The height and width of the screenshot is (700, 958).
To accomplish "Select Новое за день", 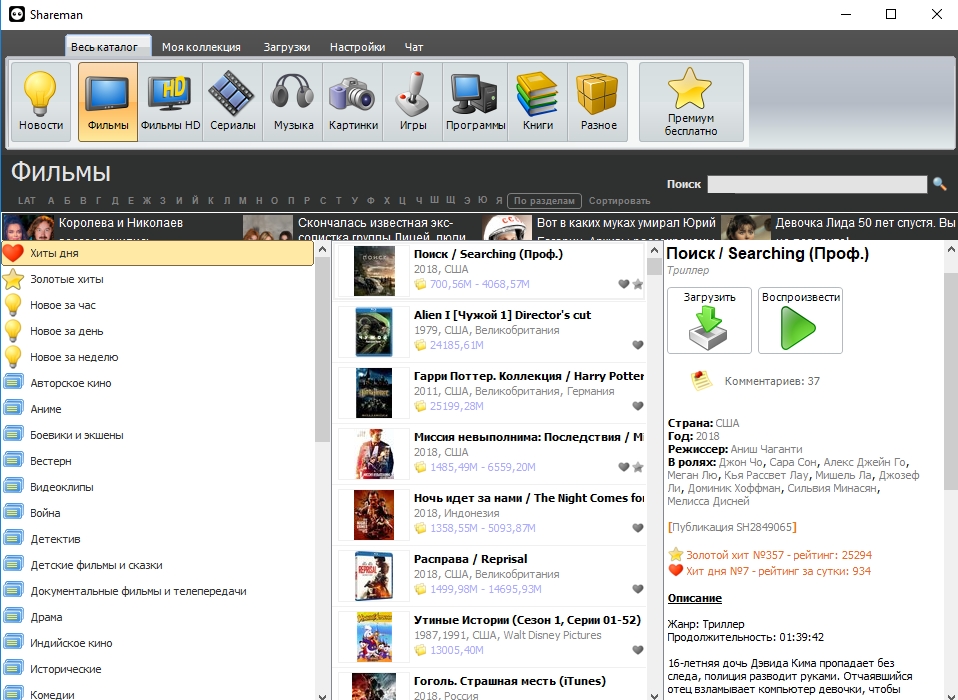I will [158, 331].
